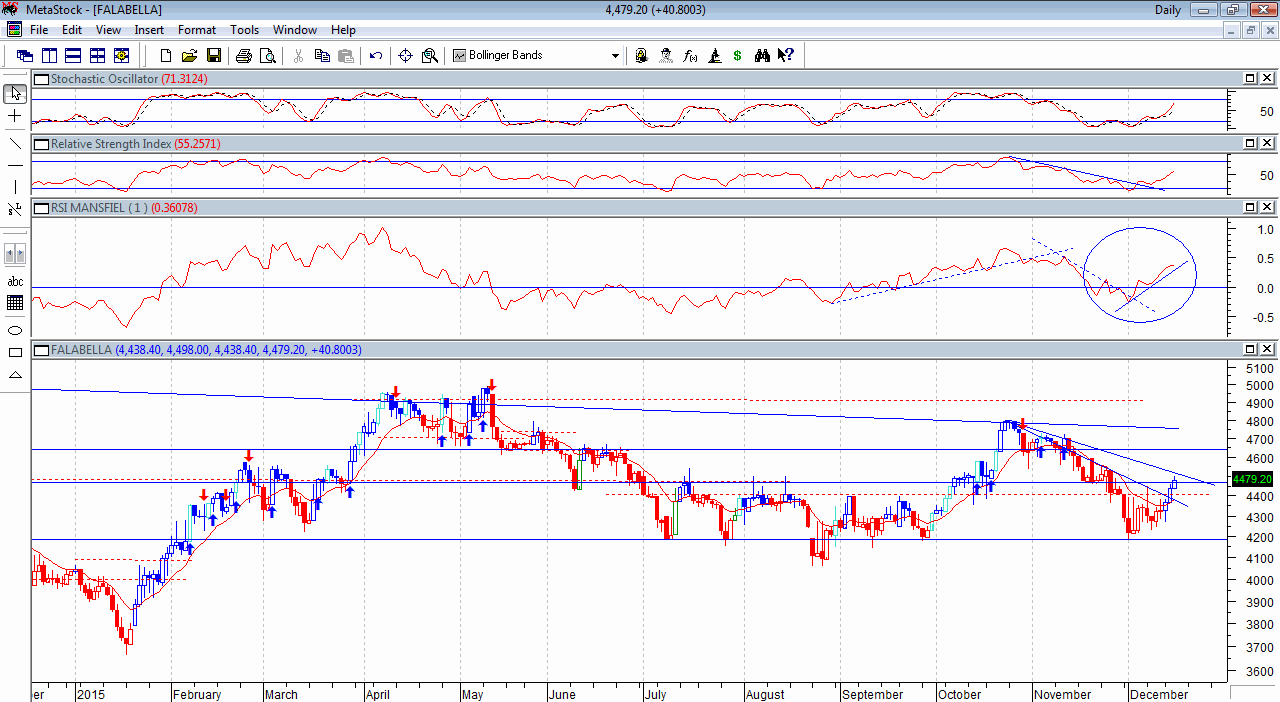
Task: Maximize the Stochastic Oscillator inner window
Action: click(x=1250, y=79)
